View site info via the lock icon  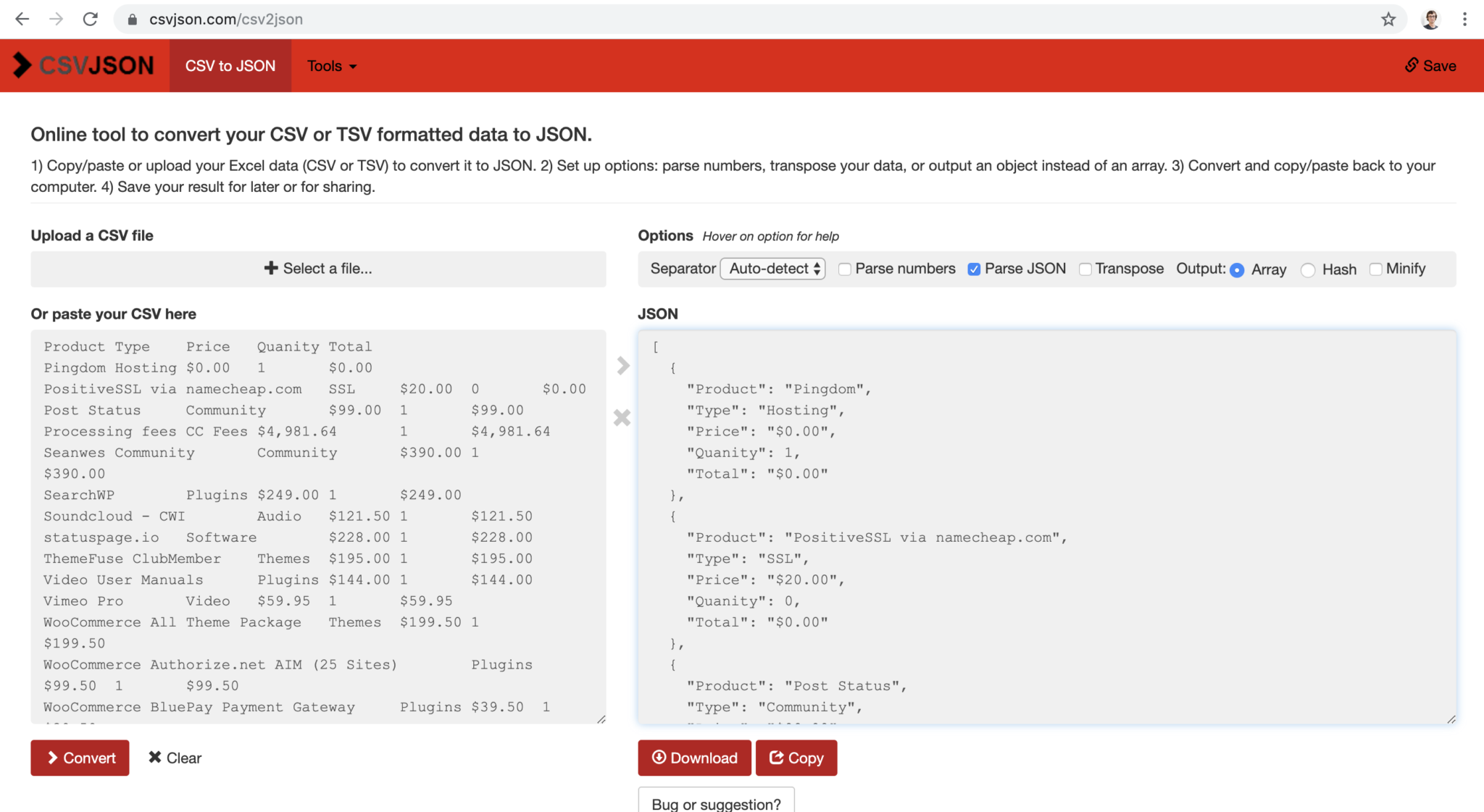132,20
